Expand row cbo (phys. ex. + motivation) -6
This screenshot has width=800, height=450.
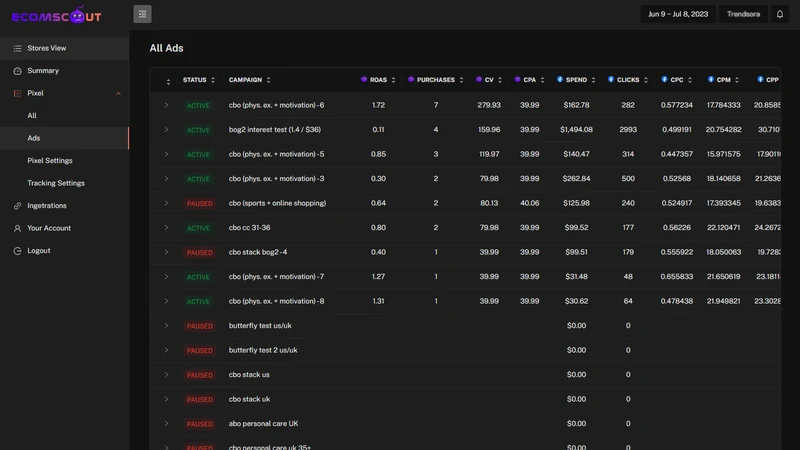(166, 105)
